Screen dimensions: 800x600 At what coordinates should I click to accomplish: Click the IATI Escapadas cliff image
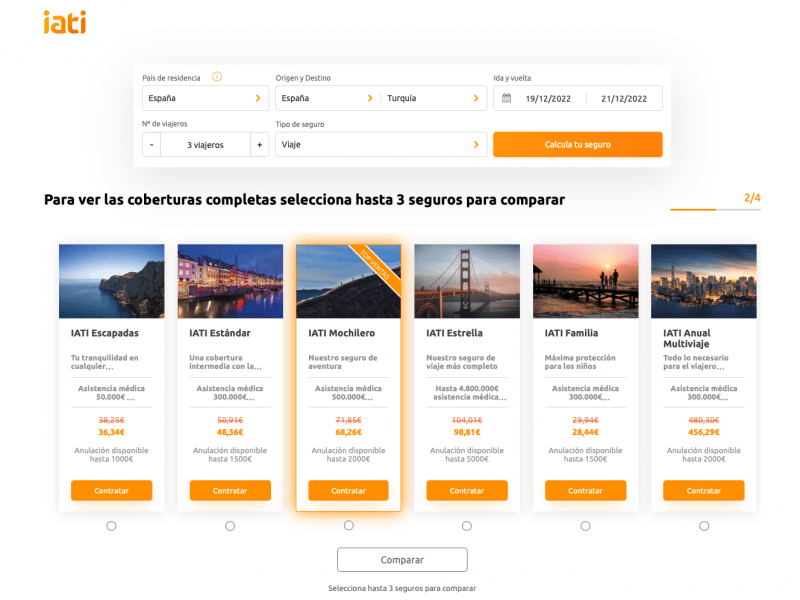111,281
